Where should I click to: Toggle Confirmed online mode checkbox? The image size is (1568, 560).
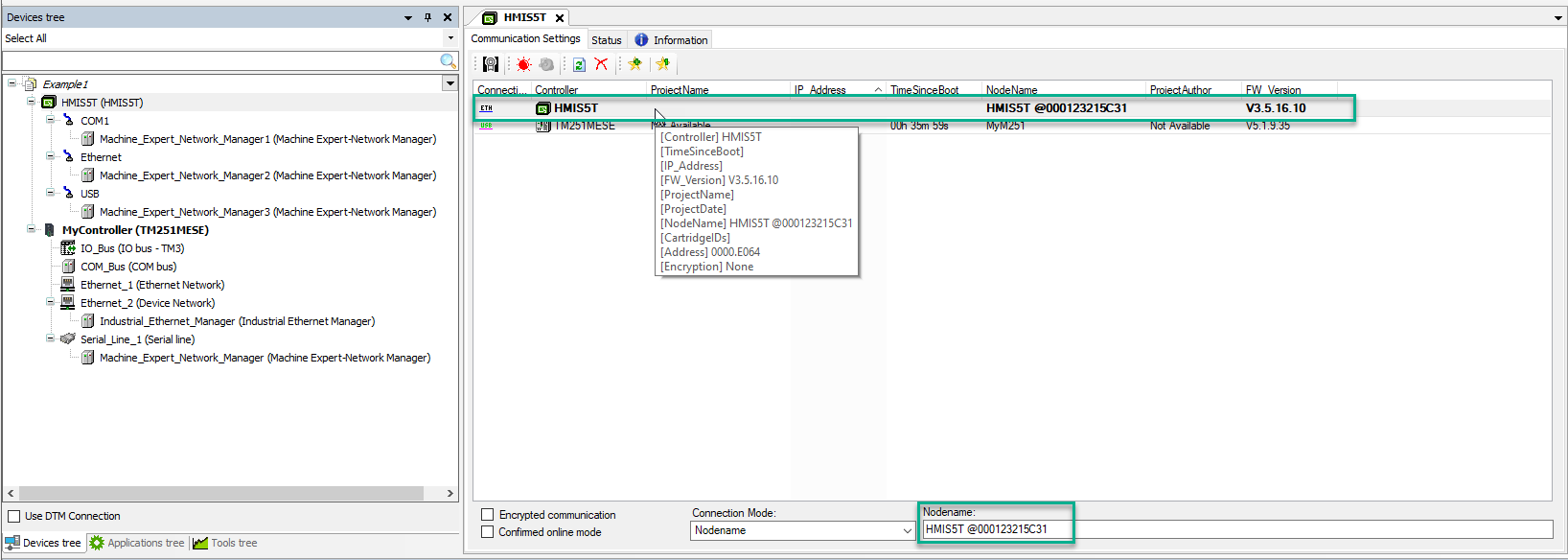tap(487, 532)
